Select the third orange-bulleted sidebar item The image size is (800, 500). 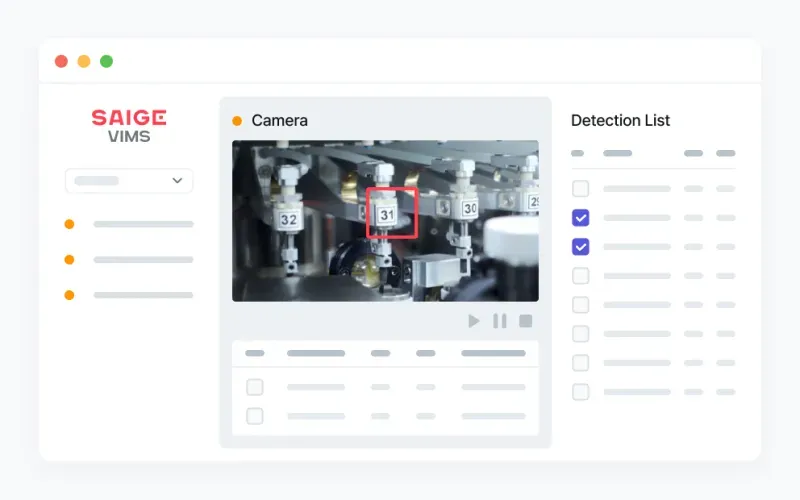pos(129,295)
